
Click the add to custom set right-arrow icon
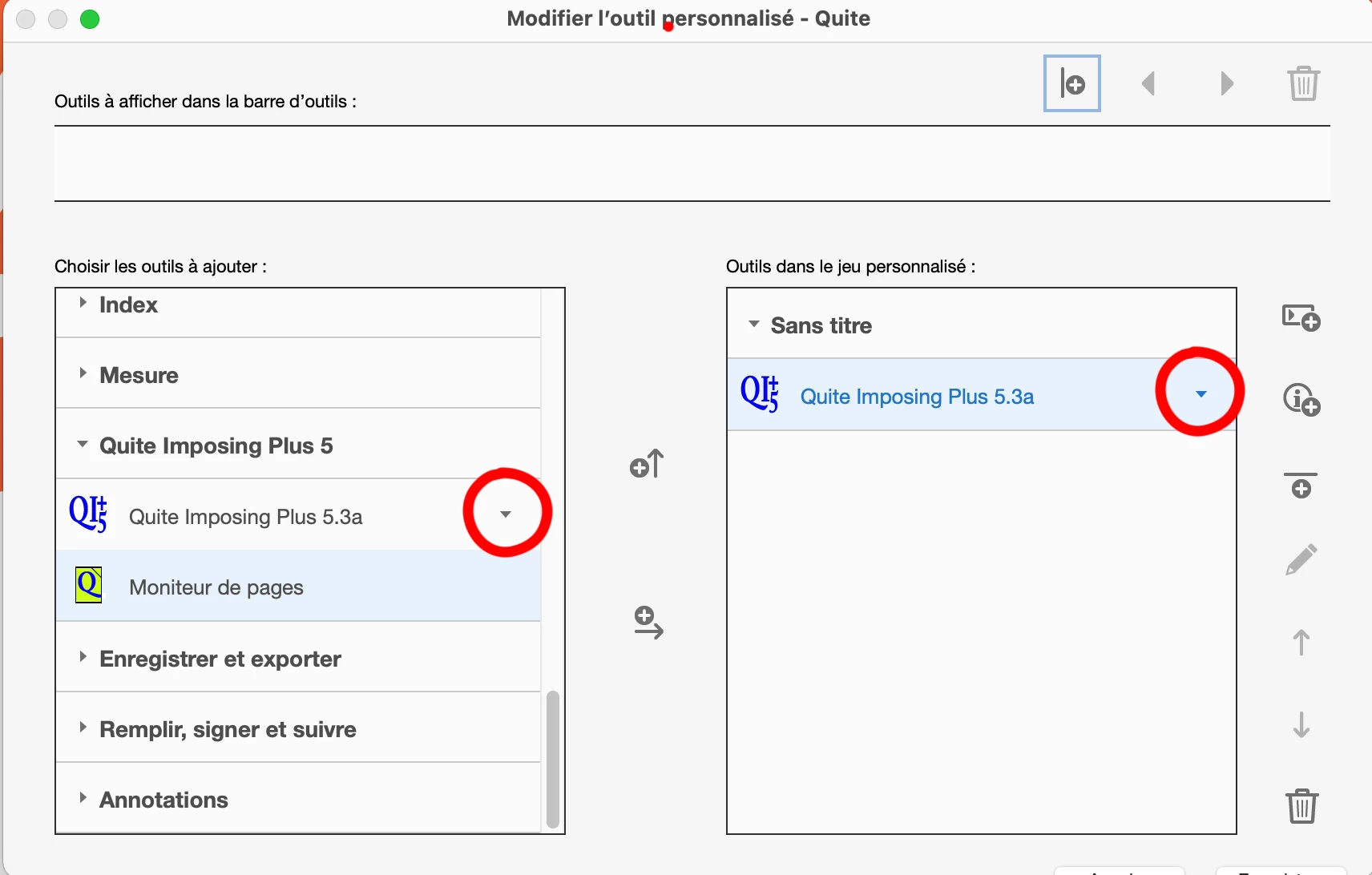(648, 623)
